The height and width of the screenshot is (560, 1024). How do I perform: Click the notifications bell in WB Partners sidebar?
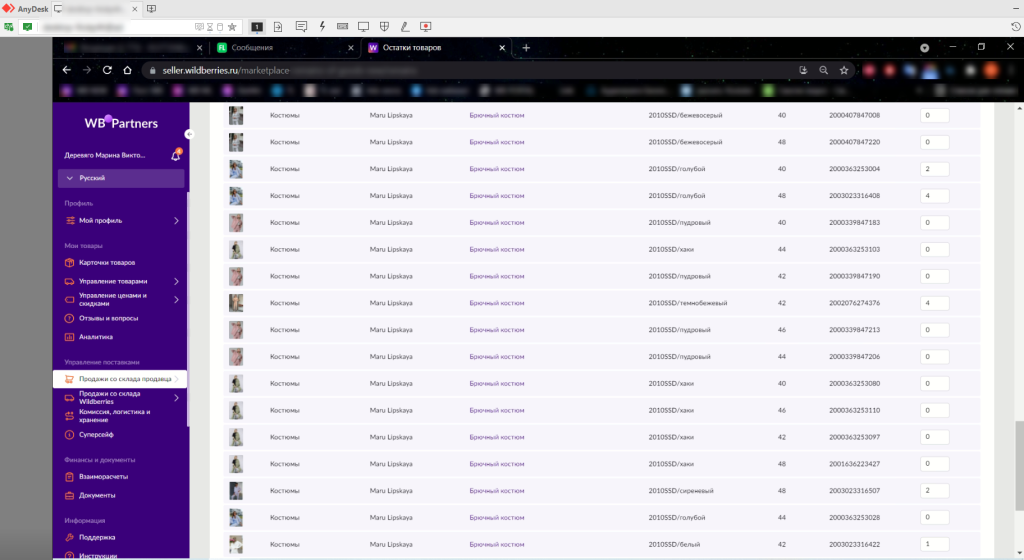point(176,155)
